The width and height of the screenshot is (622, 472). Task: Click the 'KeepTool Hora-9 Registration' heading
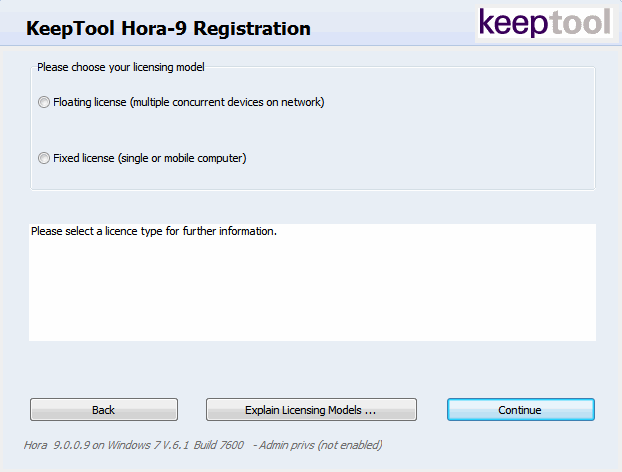168,29
